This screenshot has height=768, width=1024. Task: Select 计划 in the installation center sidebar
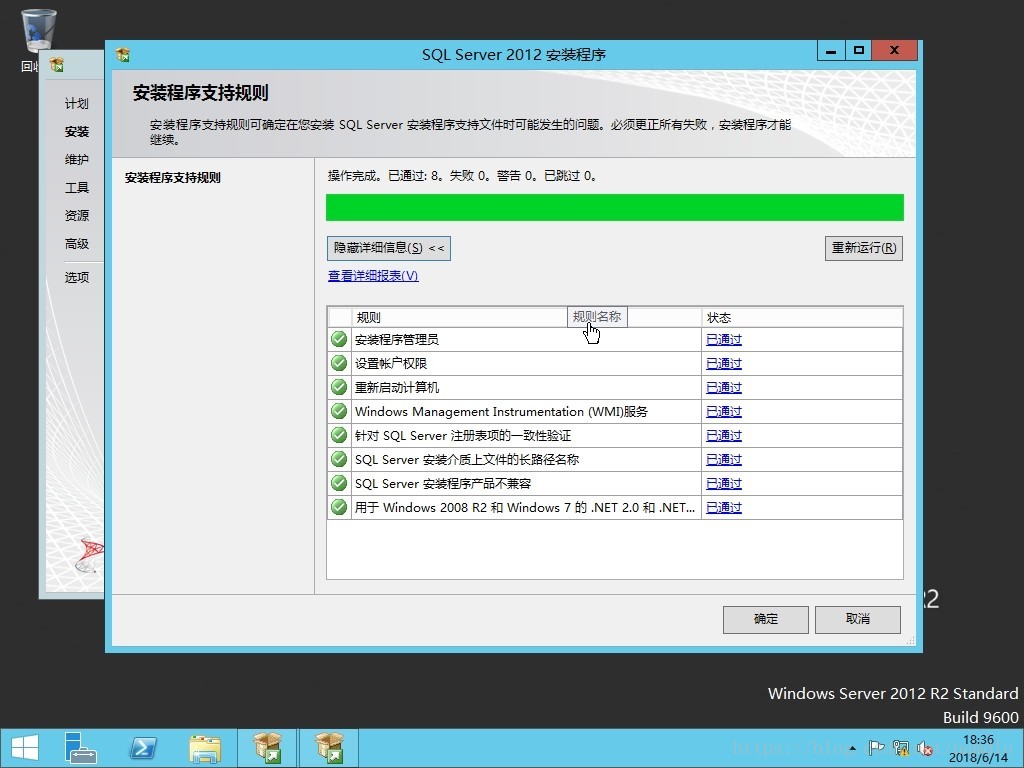[76, 103]
